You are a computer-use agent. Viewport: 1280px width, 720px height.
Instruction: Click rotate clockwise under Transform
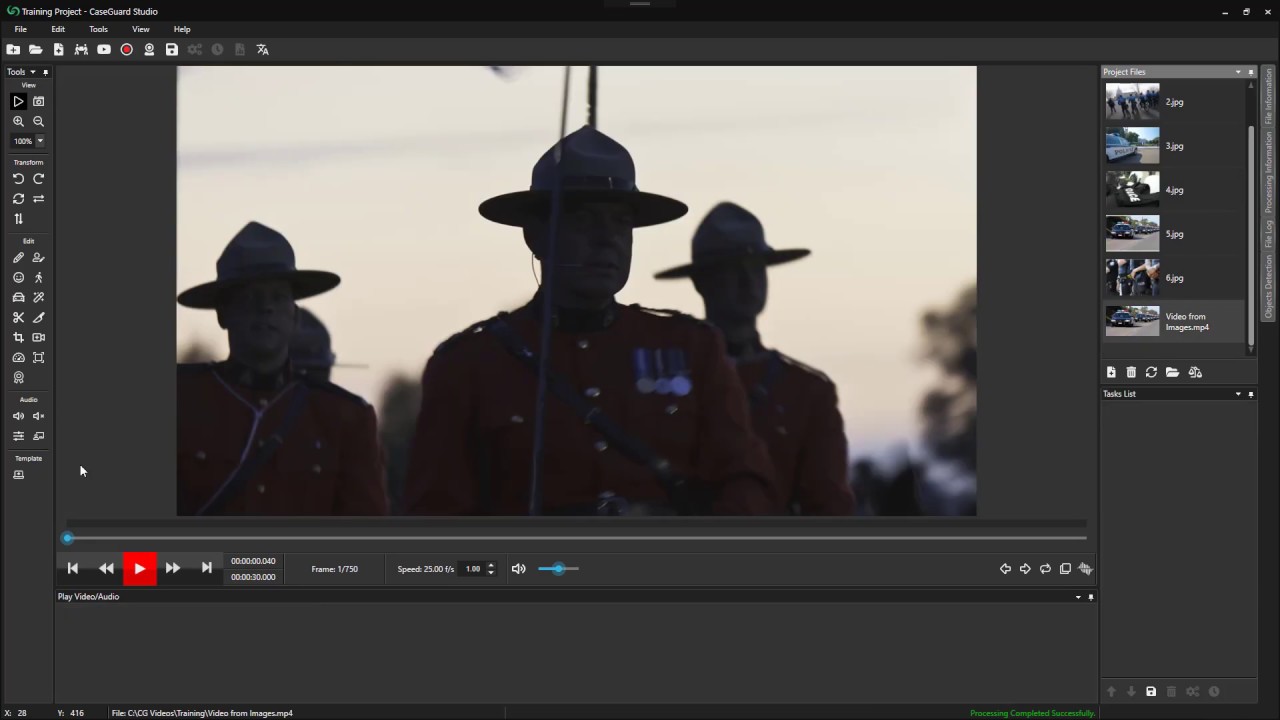39,179
